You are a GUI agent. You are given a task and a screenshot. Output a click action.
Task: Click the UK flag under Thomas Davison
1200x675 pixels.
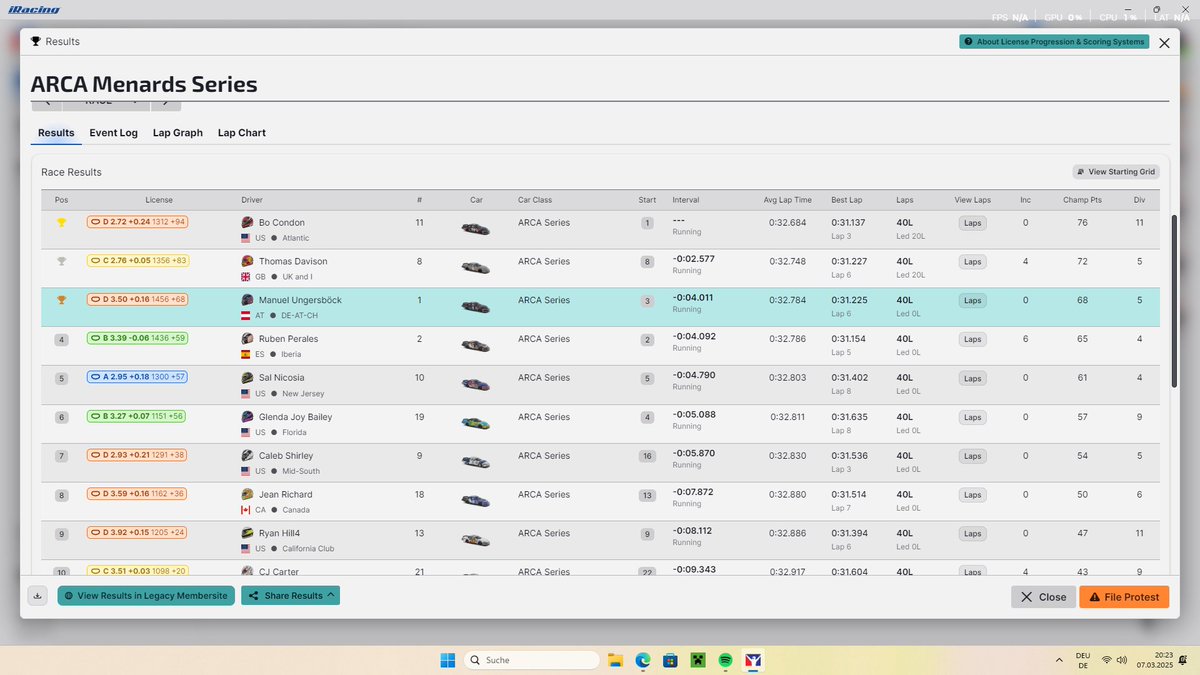pyautogui.click(x=246, y=277)
